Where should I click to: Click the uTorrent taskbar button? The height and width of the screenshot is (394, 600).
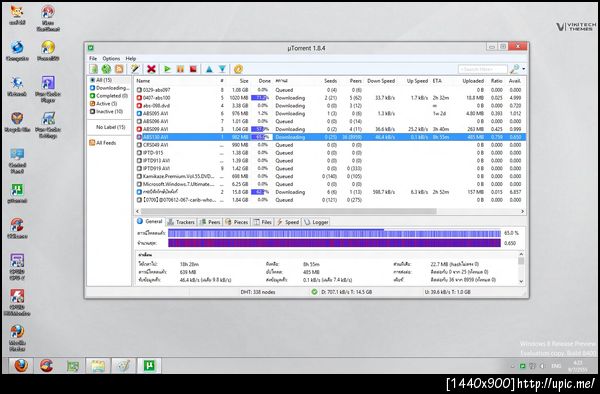[x=149, y=366]
